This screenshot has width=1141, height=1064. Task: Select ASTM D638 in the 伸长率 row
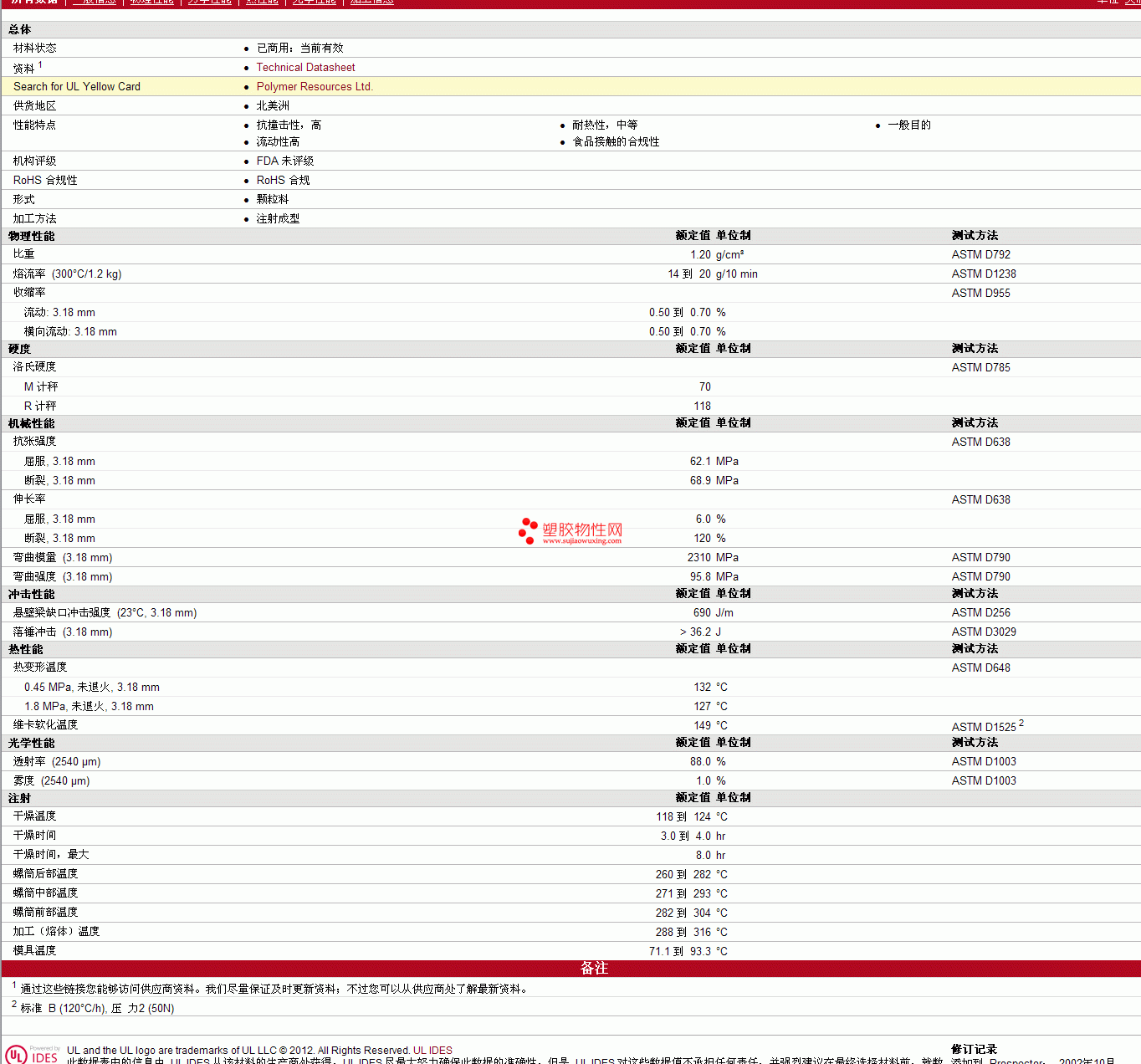coord(981,500)
